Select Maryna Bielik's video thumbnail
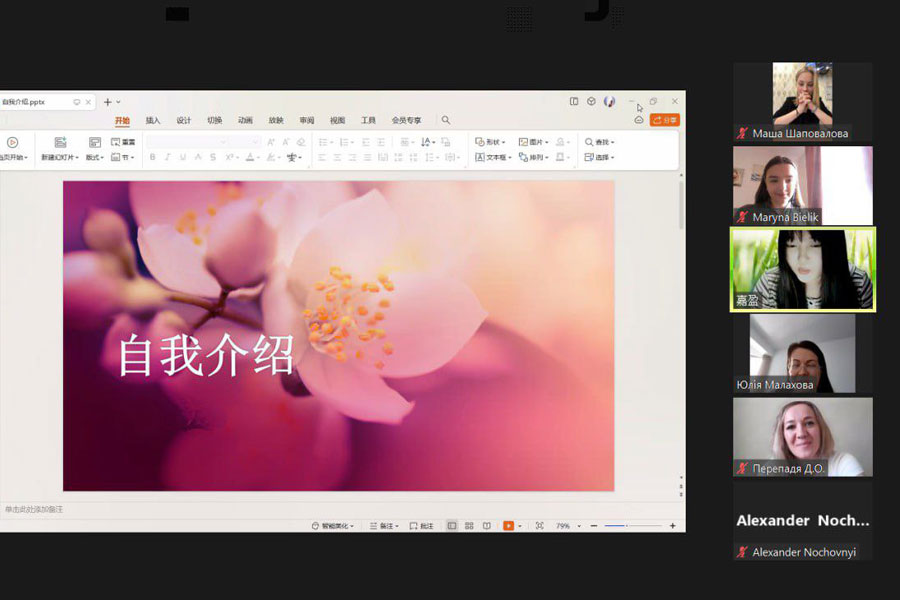 802,185
